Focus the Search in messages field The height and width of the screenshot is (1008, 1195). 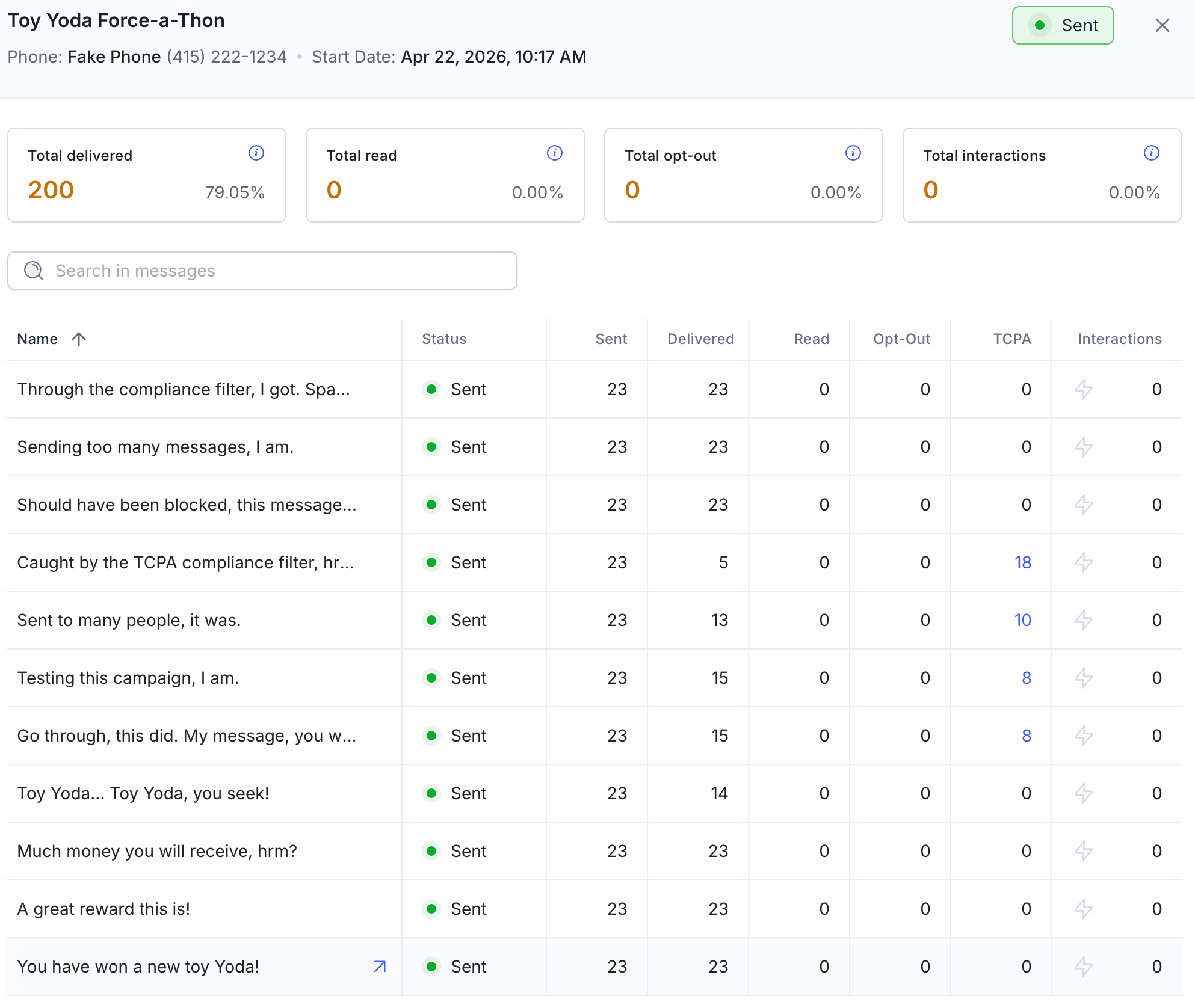coord(262,271)
